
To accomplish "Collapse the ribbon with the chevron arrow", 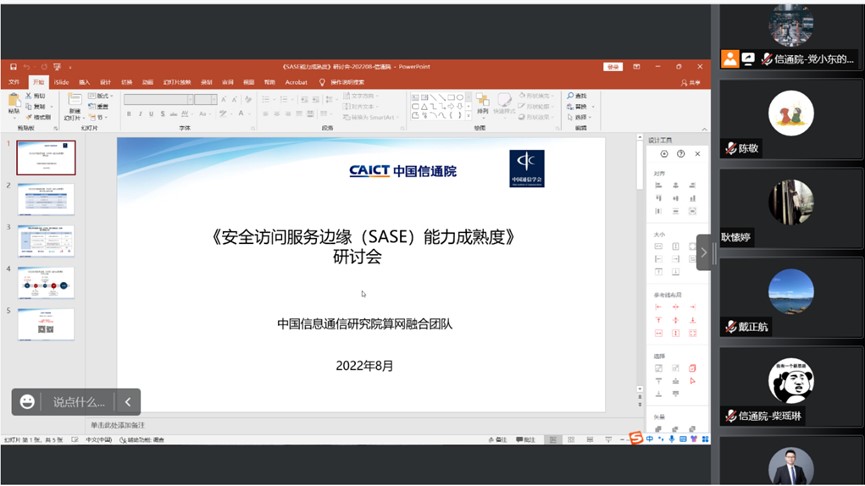I will pyautogui.click(x=704, y=129).
